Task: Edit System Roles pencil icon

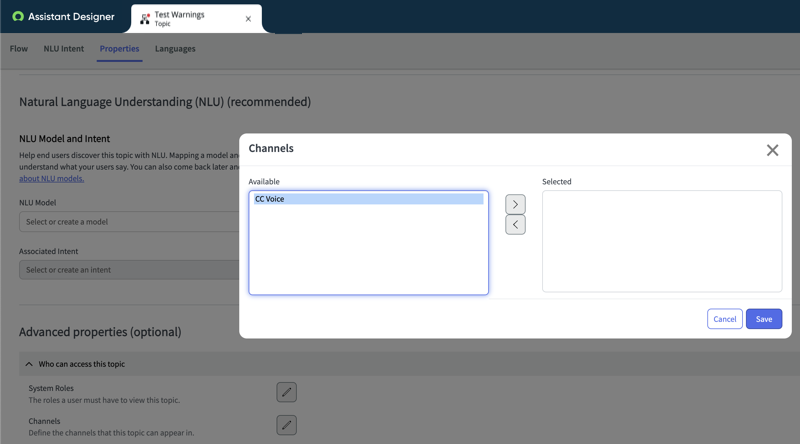Action: 286,392
